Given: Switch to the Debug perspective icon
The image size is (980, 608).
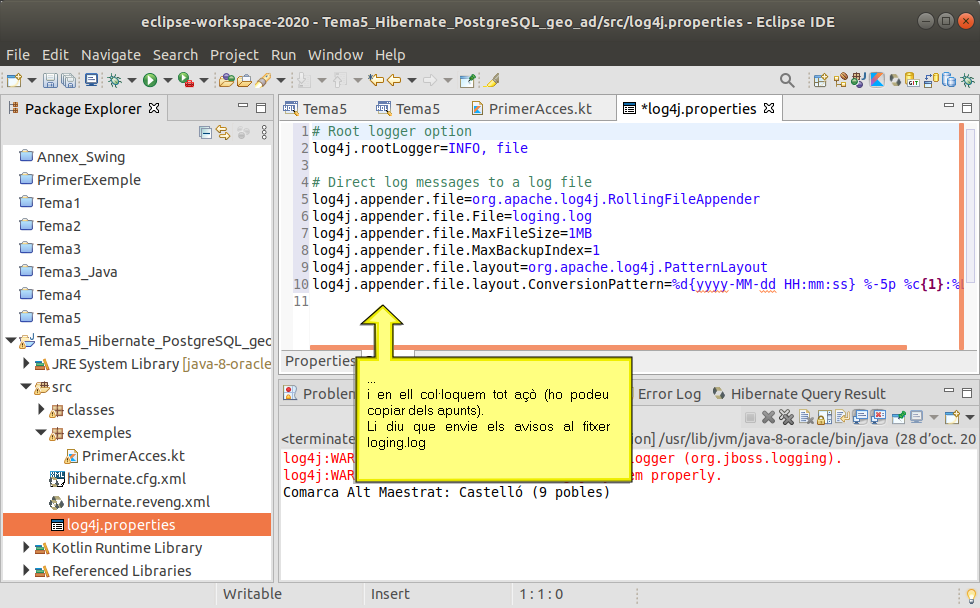Looking at the screenshot, I should coord(968,80).
